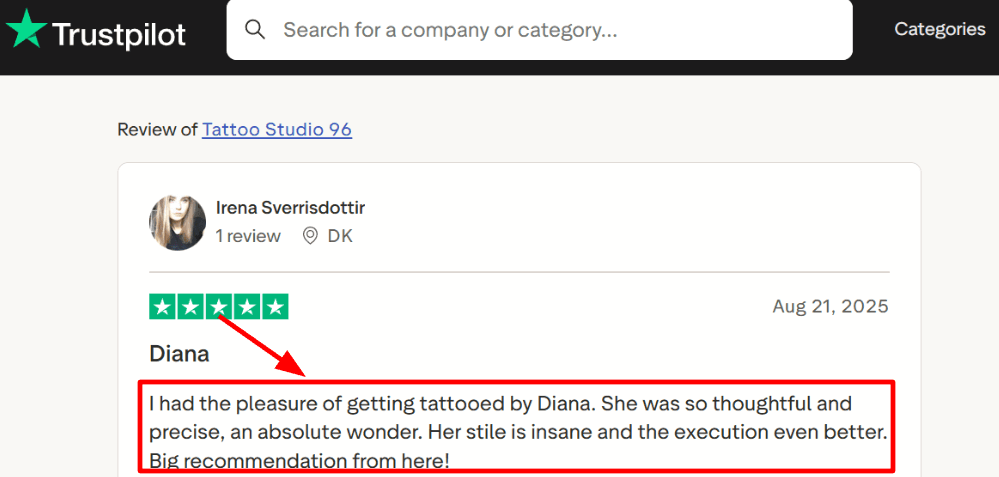999x477 pixels.
Task: Select the second rating star
Action: (191, 306)
